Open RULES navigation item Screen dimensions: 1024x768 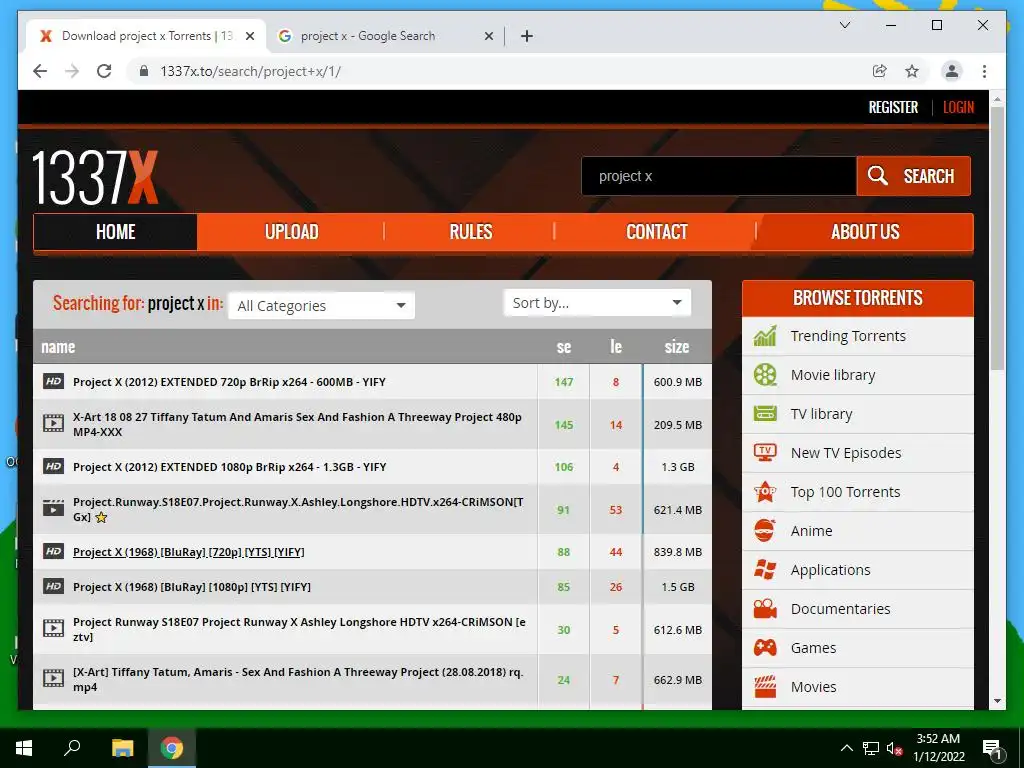(x=470, y=232)
